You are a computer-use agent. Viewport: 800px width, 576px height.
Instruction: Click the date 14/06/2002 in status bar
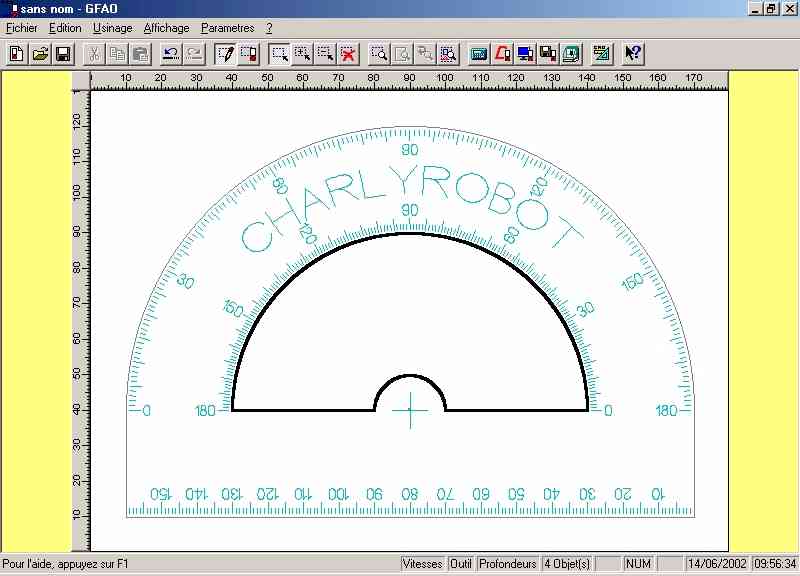tap(717, 564)
